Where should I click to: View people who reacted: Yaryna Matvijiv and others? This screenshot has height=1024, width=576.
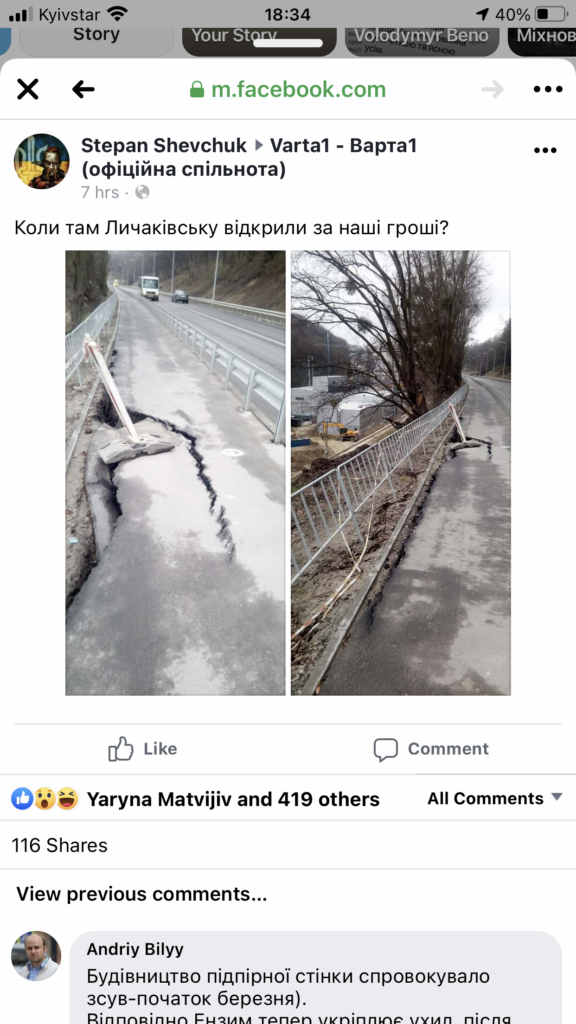[233, 799]
